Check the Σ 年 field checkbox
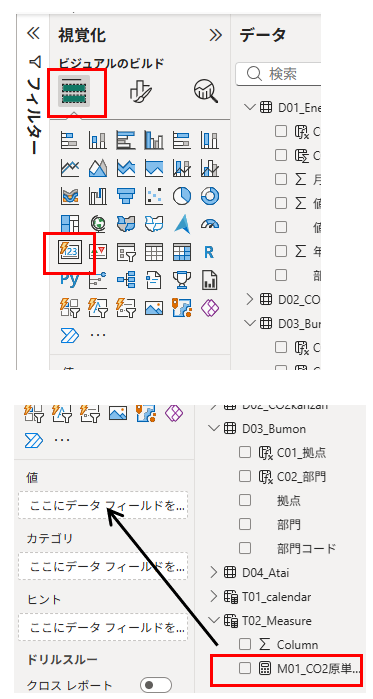Viewport: 373px width, 699px height. [x=281, y=251]
